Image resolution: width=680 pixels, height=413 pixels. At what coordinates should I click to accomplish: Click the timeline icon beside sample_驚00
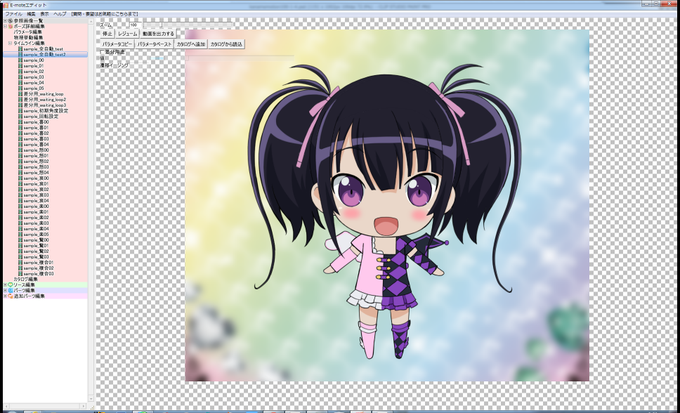(20, 240)
